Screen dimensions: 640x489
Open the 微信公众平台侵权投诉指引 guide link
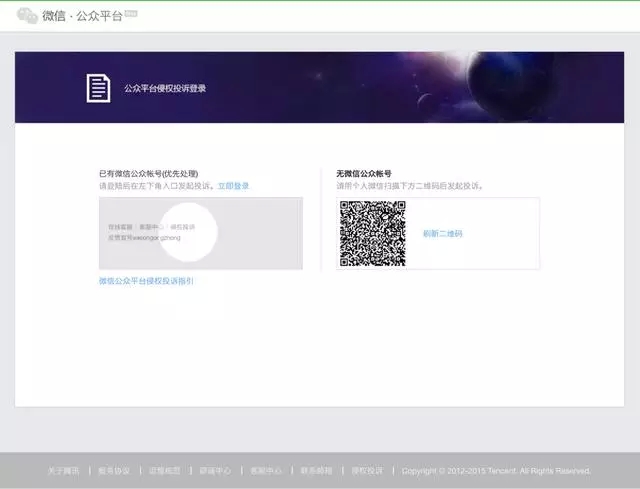pos(146,281)
